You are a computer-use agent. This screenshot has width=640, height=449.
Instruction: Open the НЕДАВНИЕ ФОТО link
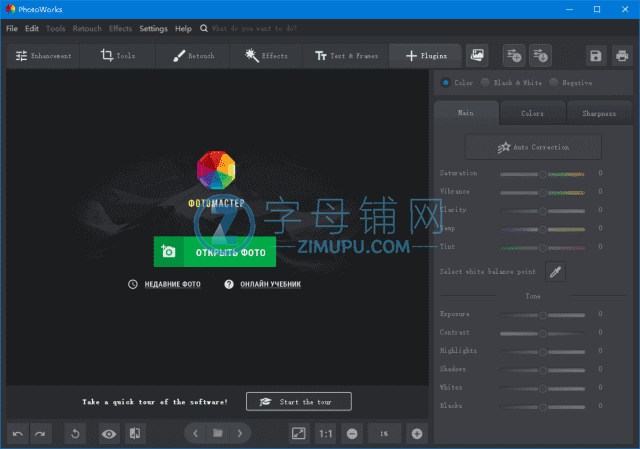(173, 284)
